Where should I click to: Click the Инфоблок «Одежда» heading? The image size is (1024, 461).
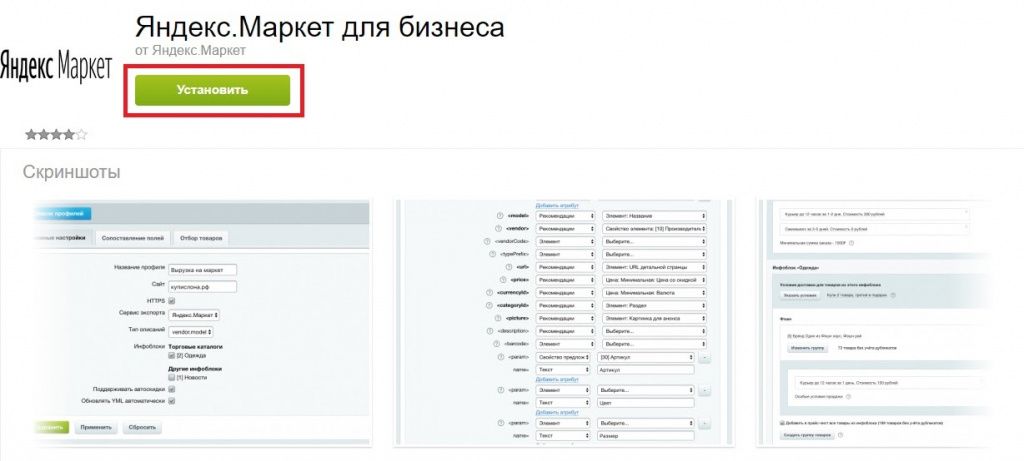(796, 268)
